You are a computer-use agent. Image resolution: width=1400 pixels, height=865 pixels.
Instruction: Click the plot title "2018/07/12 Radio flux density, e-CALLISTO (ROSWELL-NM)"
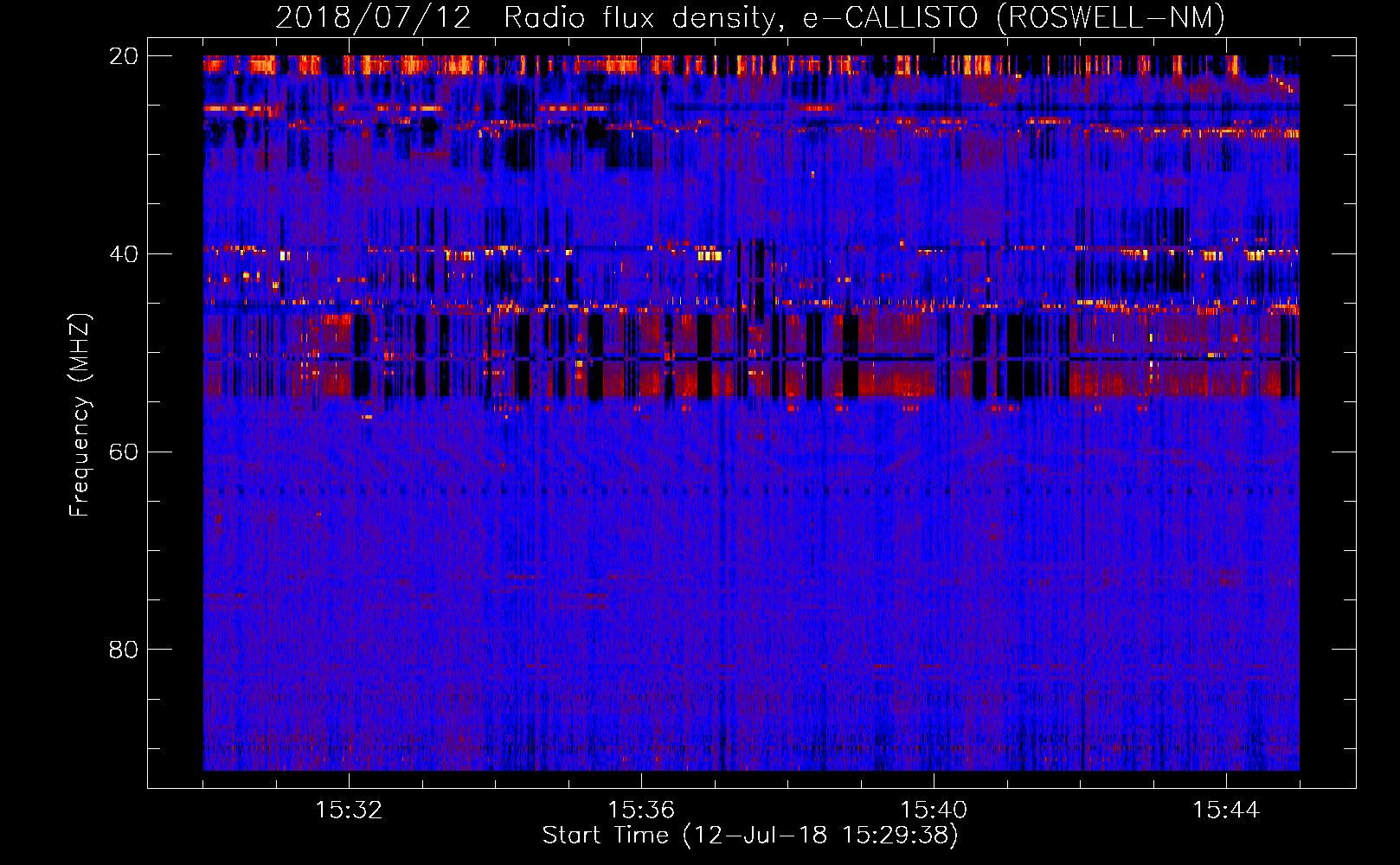pyautogui.click(x=750, y=17)
